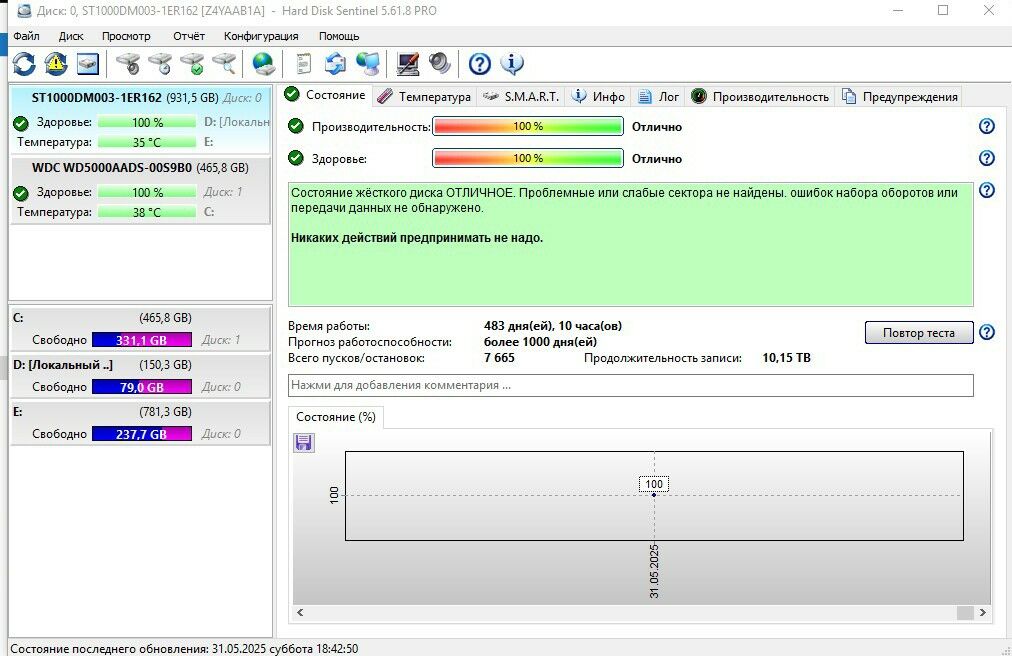This screenshot has width=1012, height=656.
Task: Click the health check icon of WDC WD5000AADS disk
Action: tap(21, 193)
